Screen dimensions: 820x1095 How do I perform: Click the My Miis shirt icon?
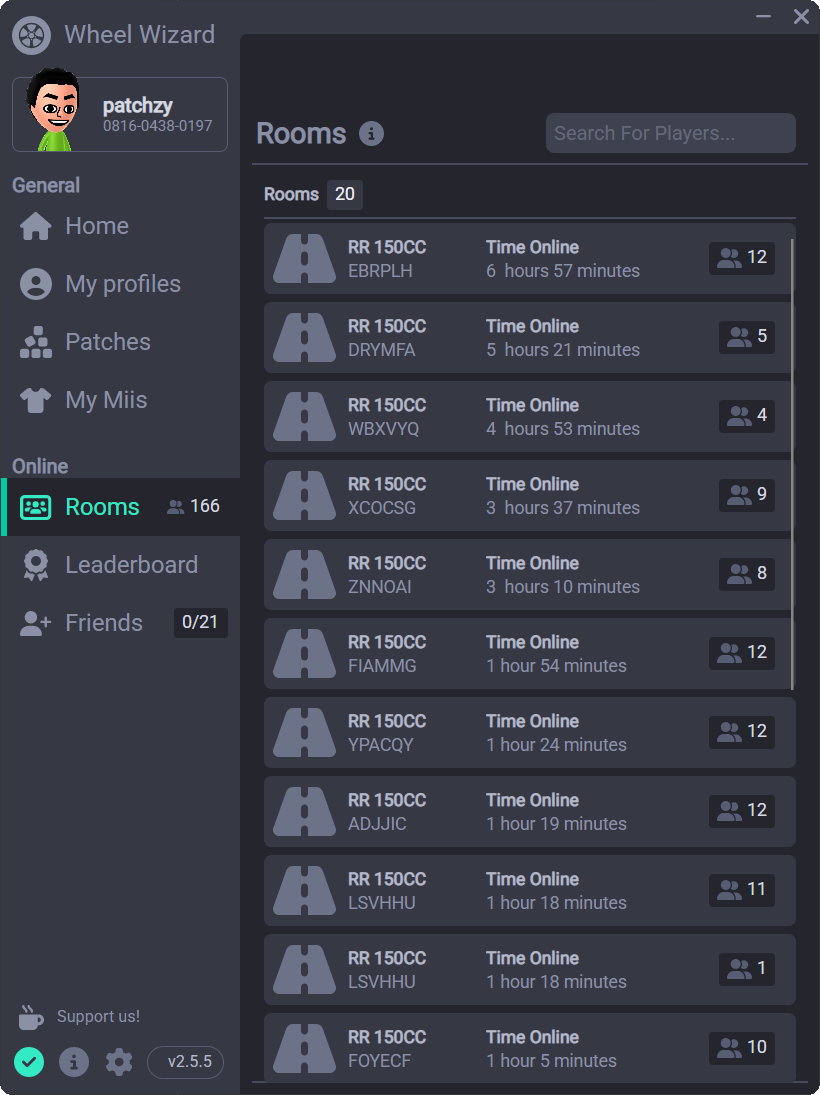point(36,400)
